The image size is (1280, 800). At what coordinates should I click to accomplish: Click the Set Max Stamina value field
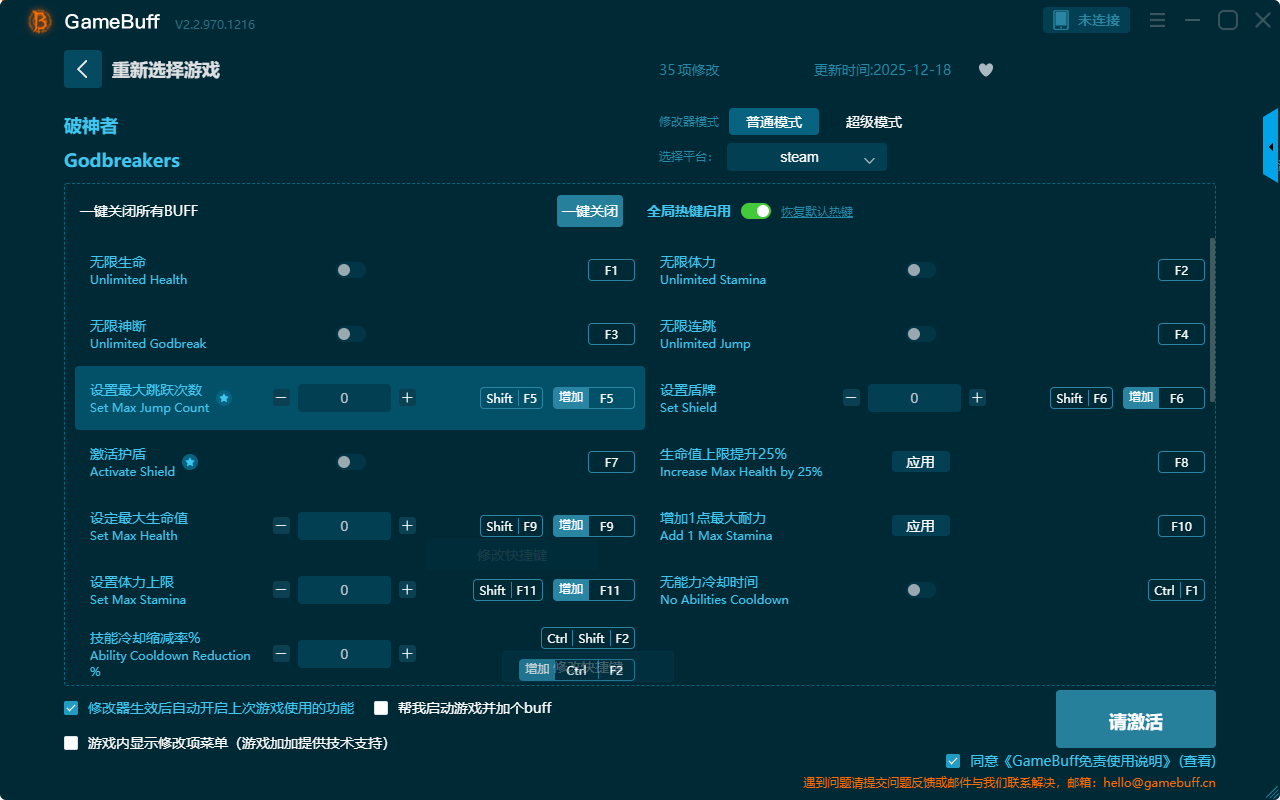[x=344, y=590]
